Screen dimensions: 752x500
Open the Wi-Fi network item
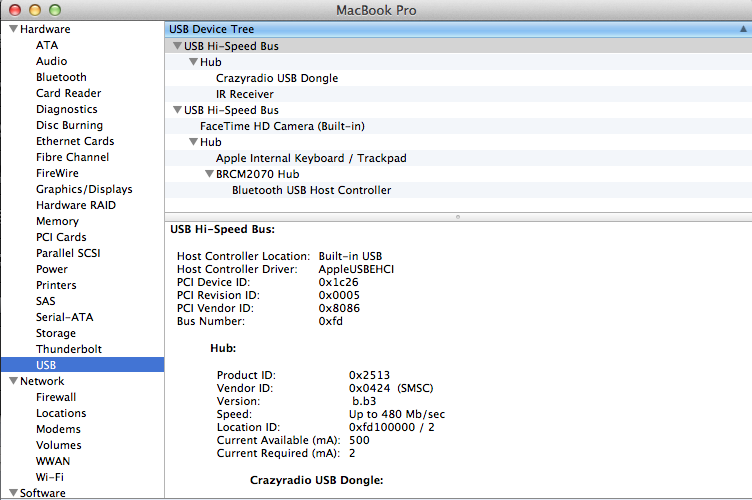tap(49, 477)
